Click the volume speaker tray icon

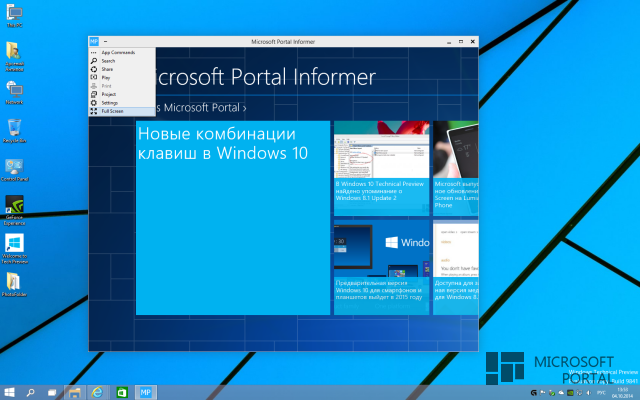pyautogui.click(x=588, y=393)
